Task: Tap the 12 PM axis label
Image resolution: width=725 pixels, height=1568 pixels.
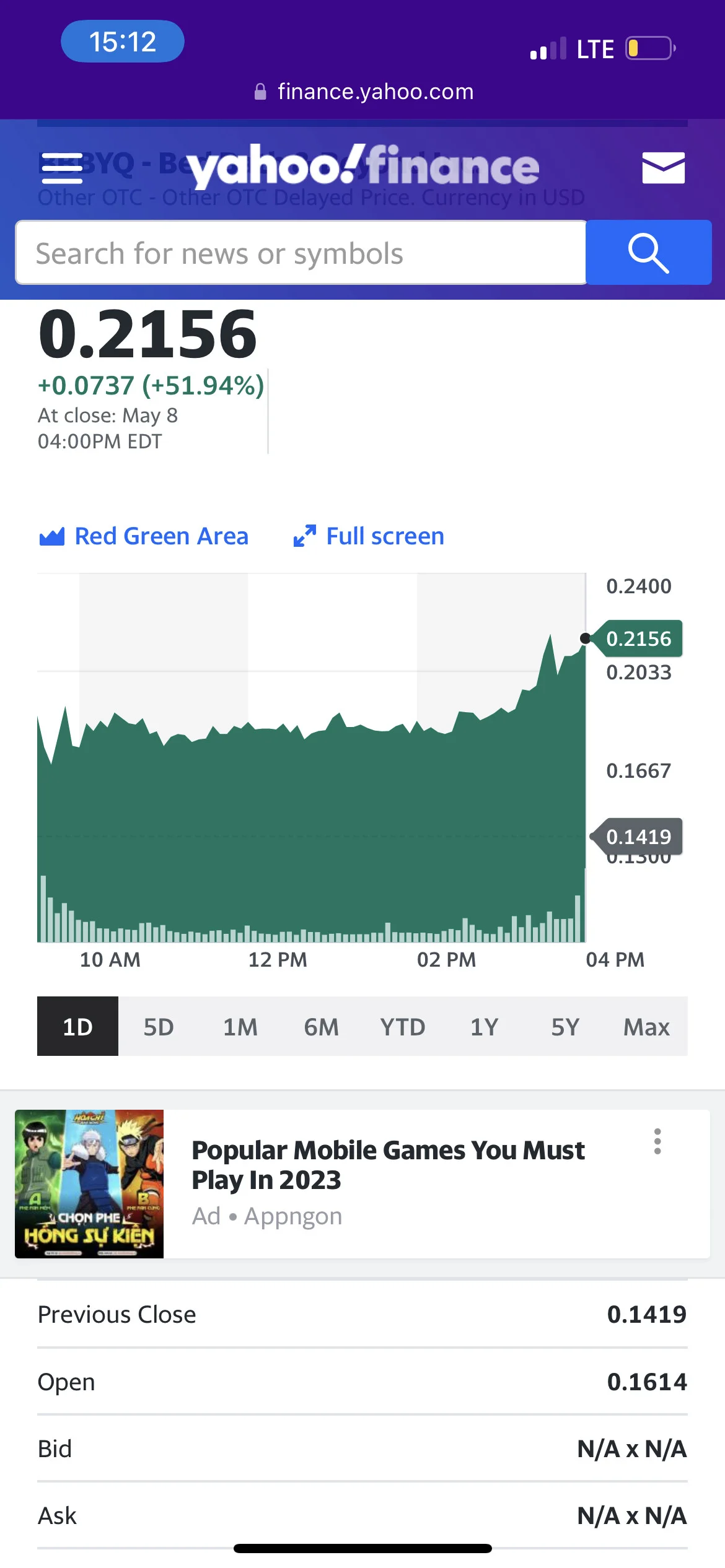Action: click(278, 960)
